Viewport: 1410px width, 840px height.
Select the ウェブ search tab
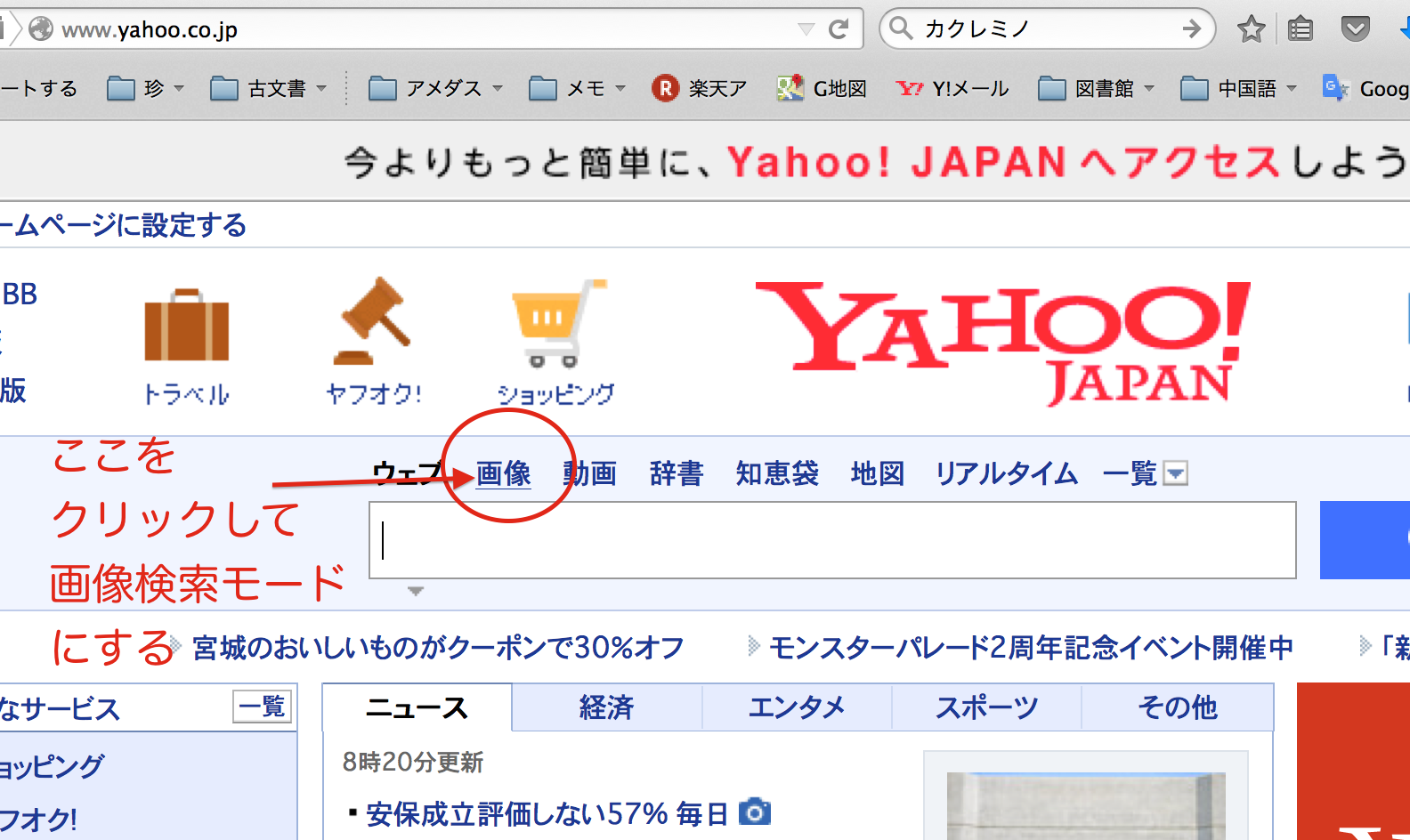[408, 472]
